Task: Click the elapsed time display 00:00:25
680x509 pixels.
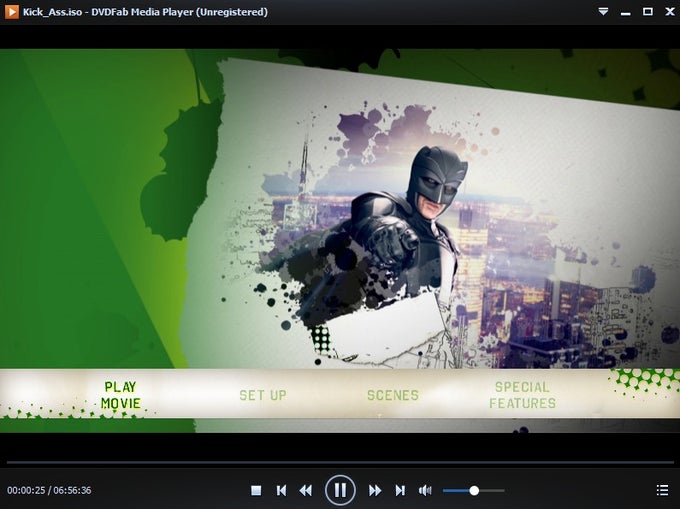Action: coord(26,490)
